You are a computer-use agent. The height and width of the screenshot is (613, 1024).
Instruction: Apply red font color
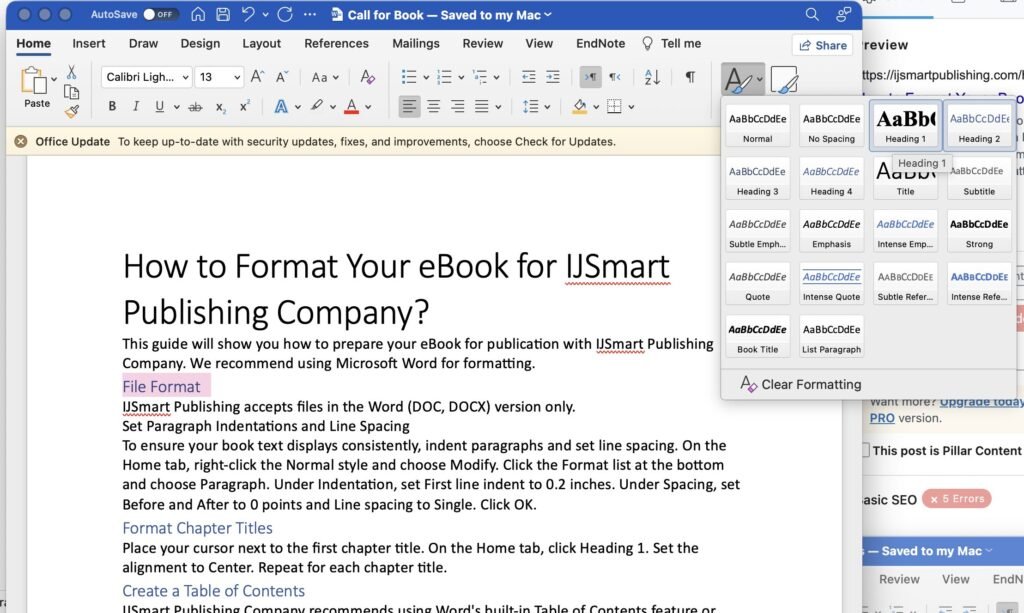(x=351, y=106)
